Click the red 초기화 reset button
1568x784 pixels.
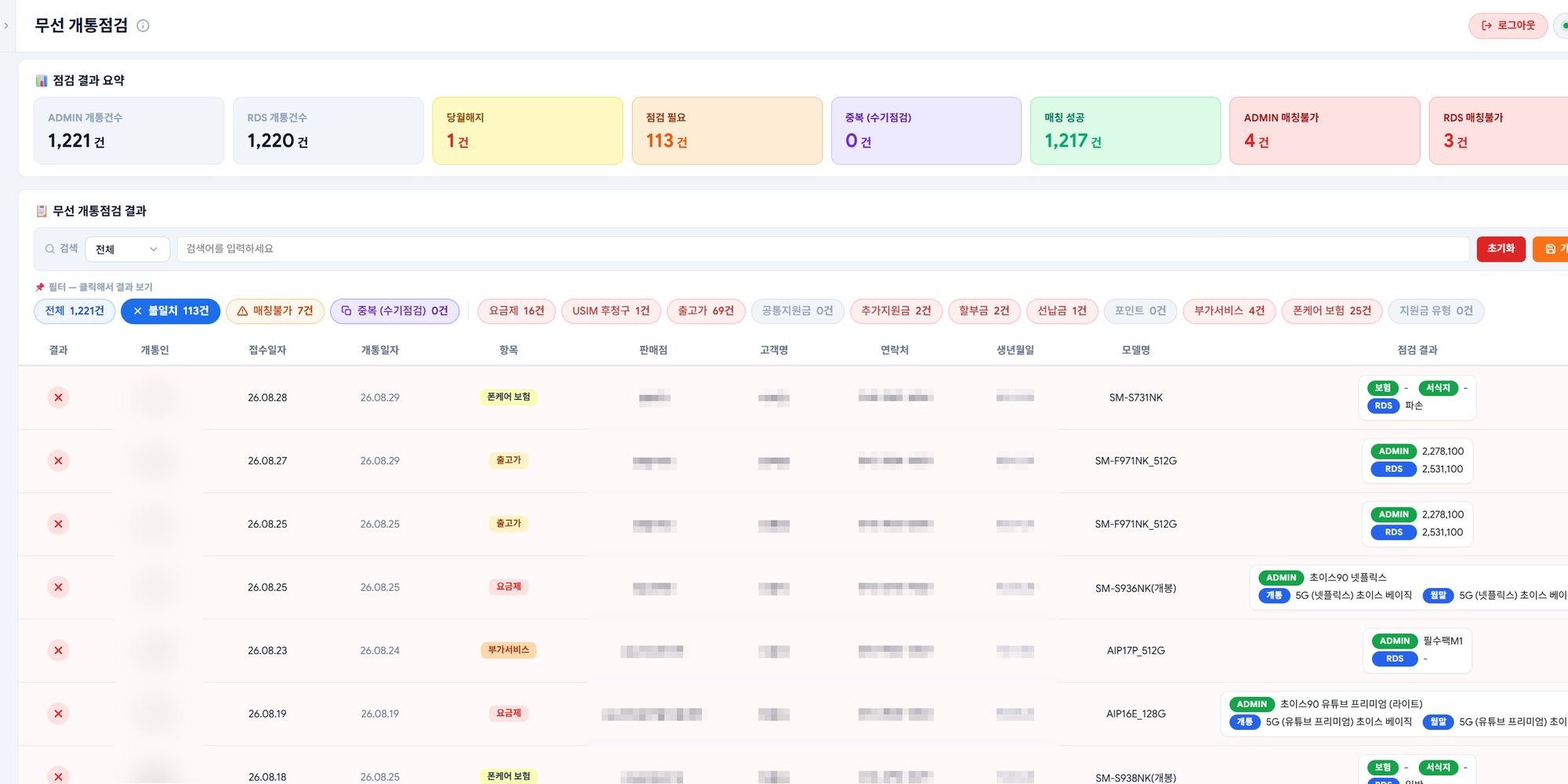(1501, 249)
